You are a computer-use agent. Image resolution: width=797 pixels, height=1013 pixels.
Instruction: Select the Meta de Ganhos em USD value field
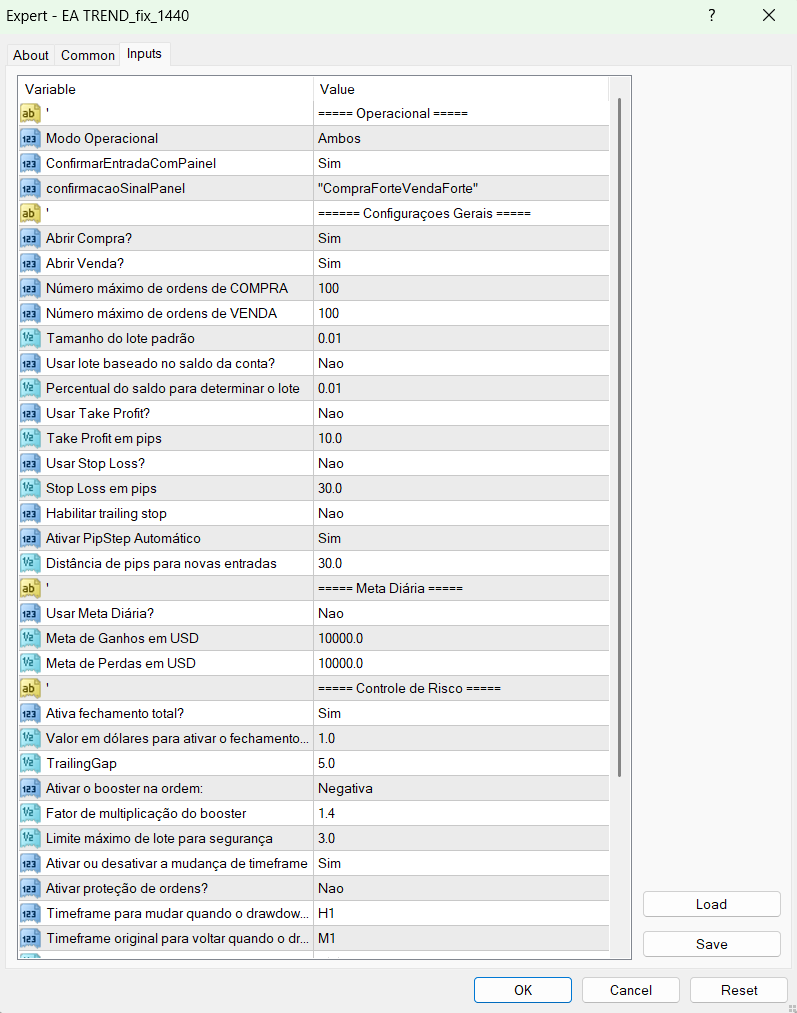tap(460, 638)
